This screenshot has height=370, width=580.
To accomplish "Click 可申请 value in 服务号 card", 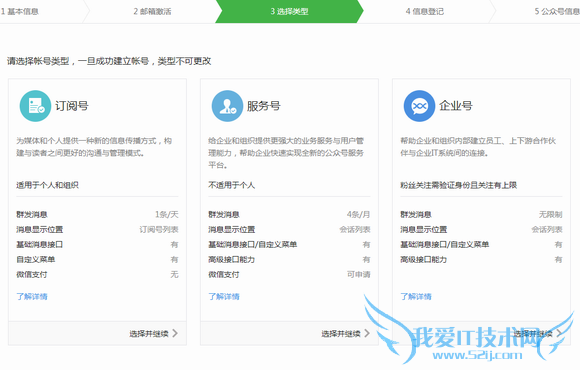I will click(x=358, y=274).
